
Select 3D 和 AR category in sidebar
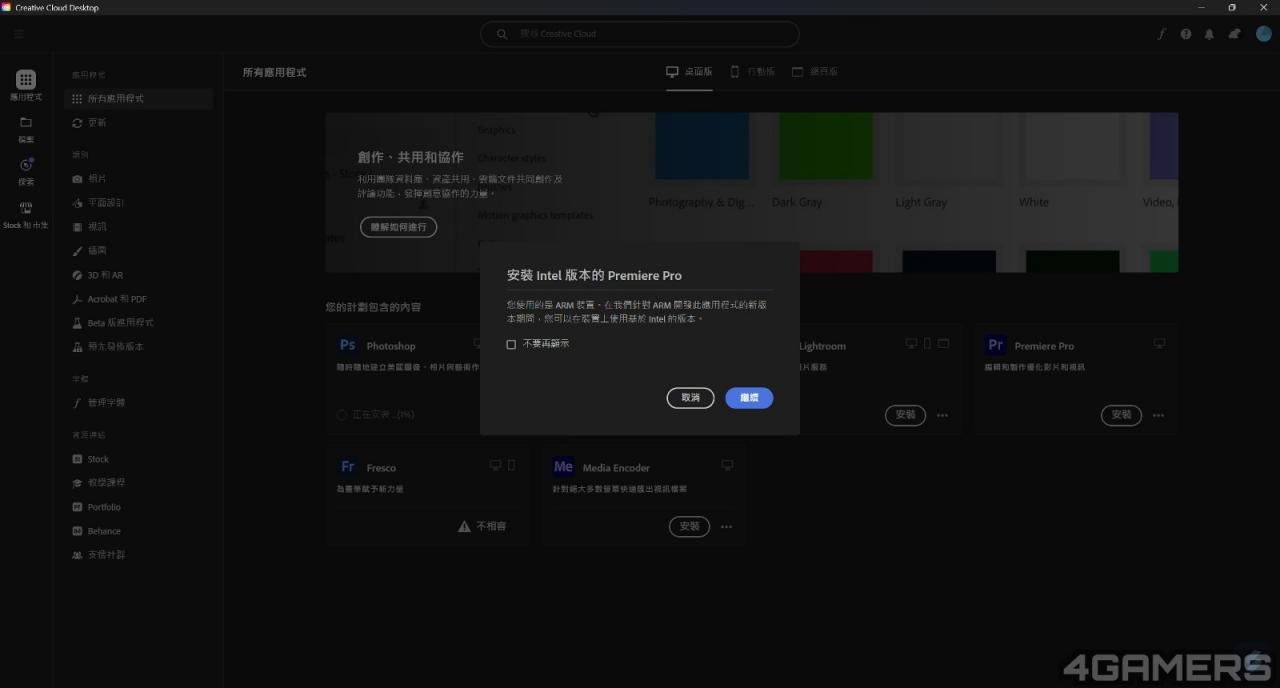(139, 275)
